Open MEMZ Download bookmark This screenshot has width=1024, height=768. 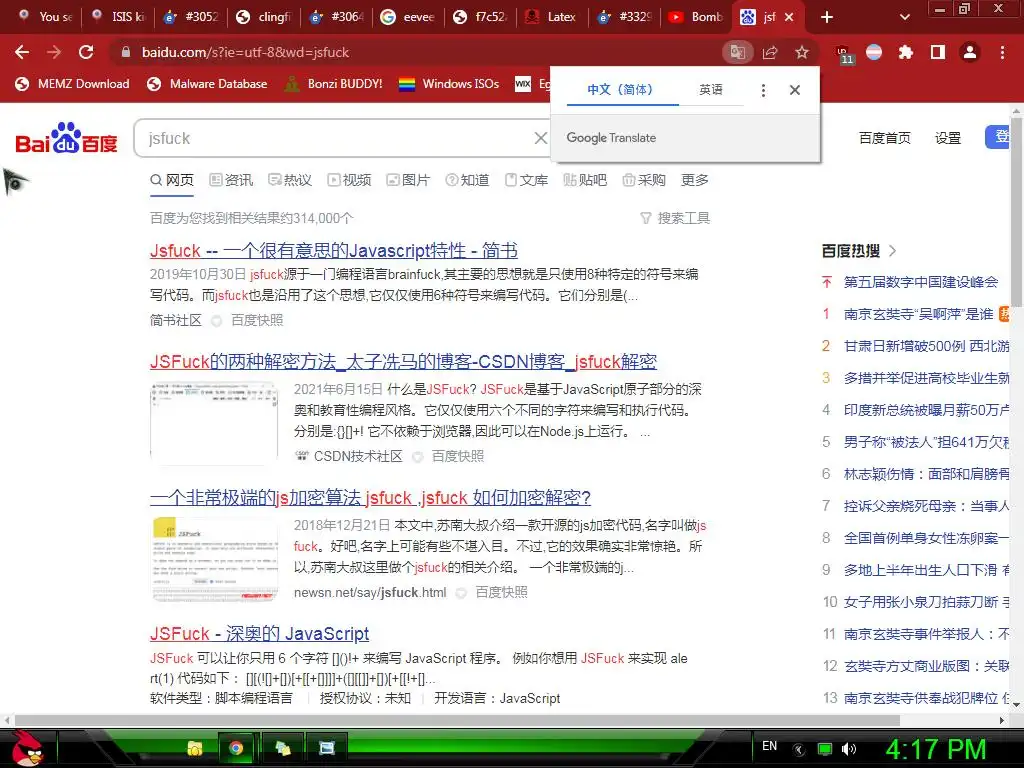tap(72, 84)
